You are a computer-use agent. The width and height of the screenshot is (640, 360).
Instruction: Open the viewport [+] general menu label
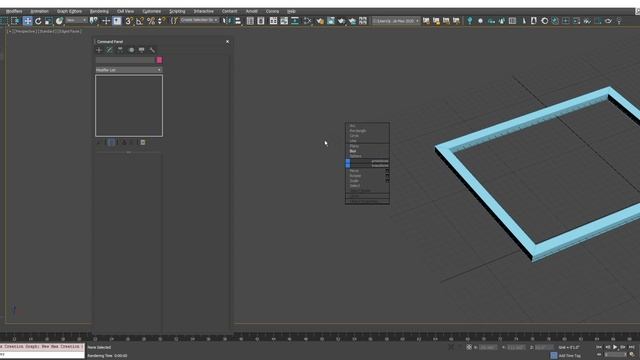click(x=9, y=31)
